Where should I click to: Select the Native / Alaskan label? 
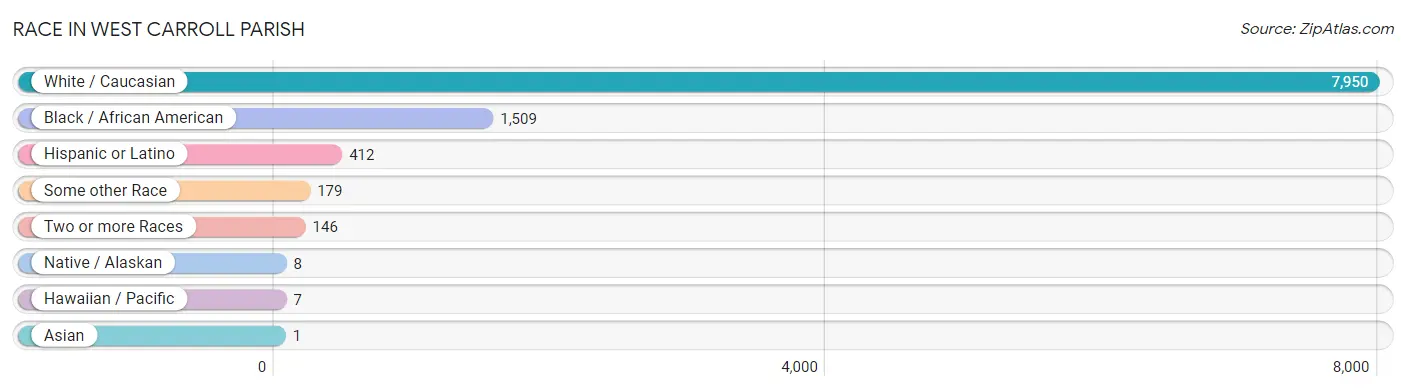[103, 263]
